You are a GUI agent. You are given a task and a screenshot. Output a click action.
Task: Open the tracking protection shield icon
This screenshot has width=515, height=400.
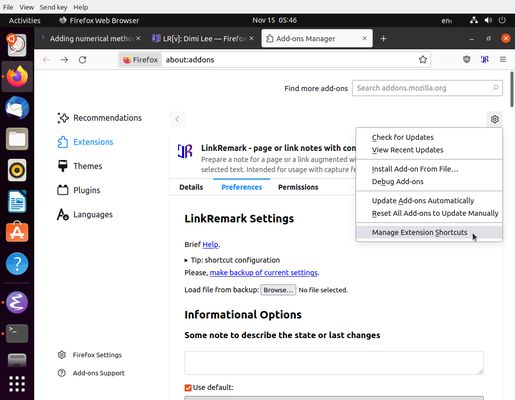click(466, 59)
